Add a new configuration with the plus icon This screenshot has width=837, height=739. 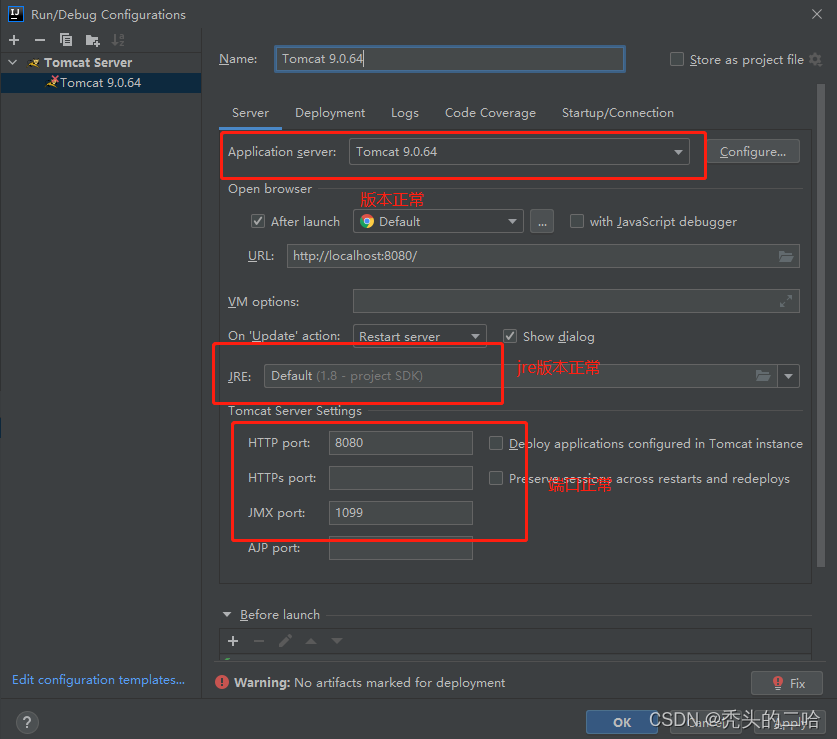(x=14, y=40)
